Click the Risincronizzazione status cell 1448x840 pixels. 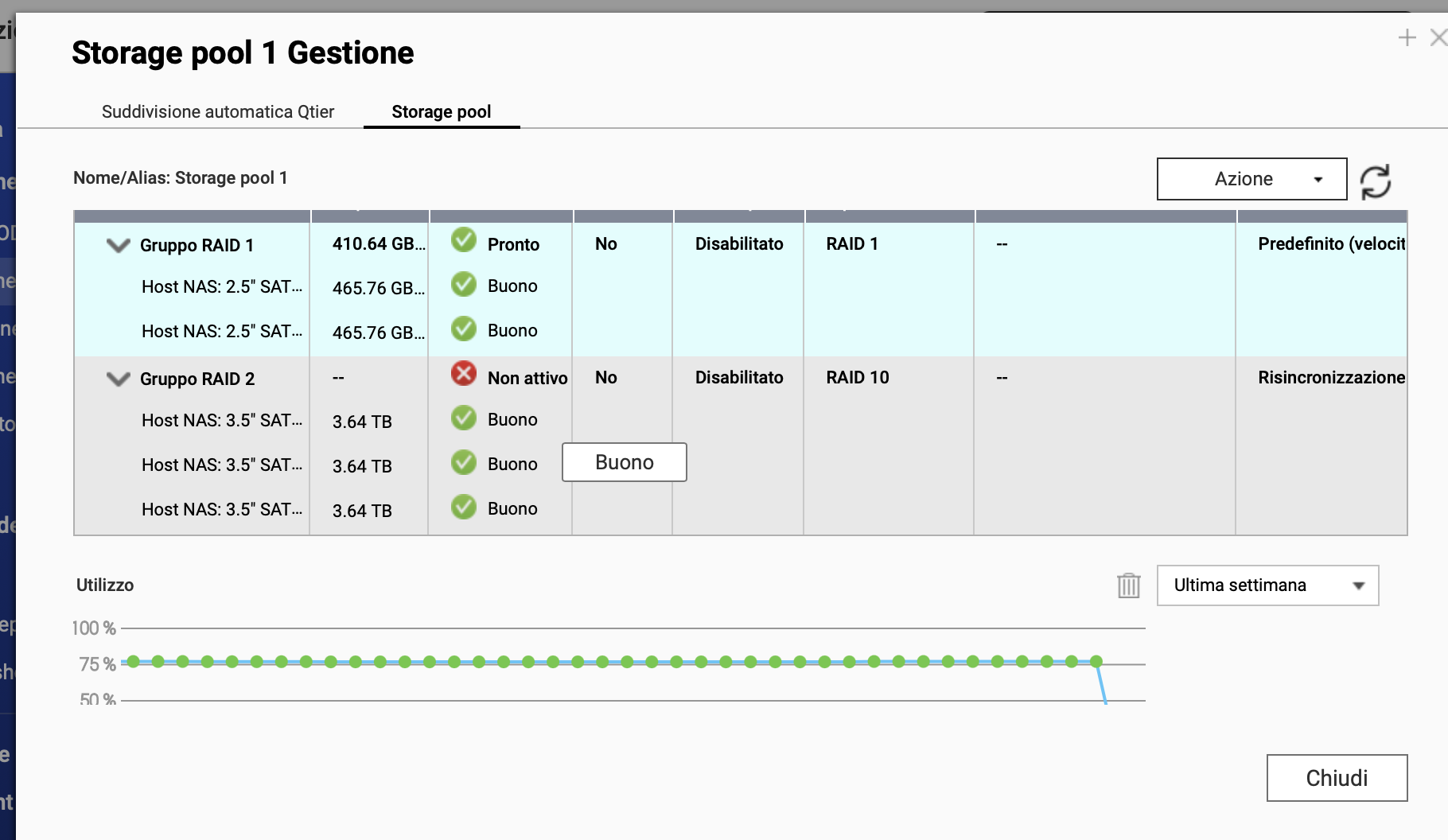1330,377
